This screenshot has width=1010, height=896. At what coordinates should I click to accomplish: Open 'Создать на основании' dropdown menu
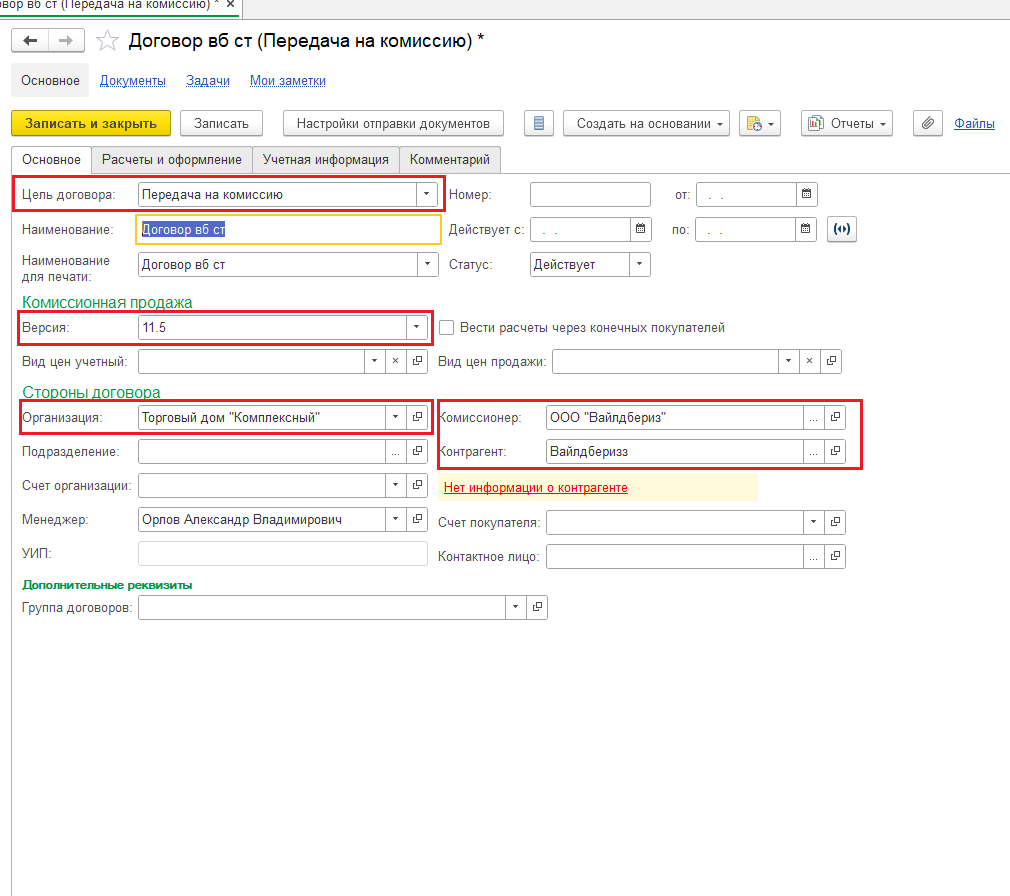[647, 123]
